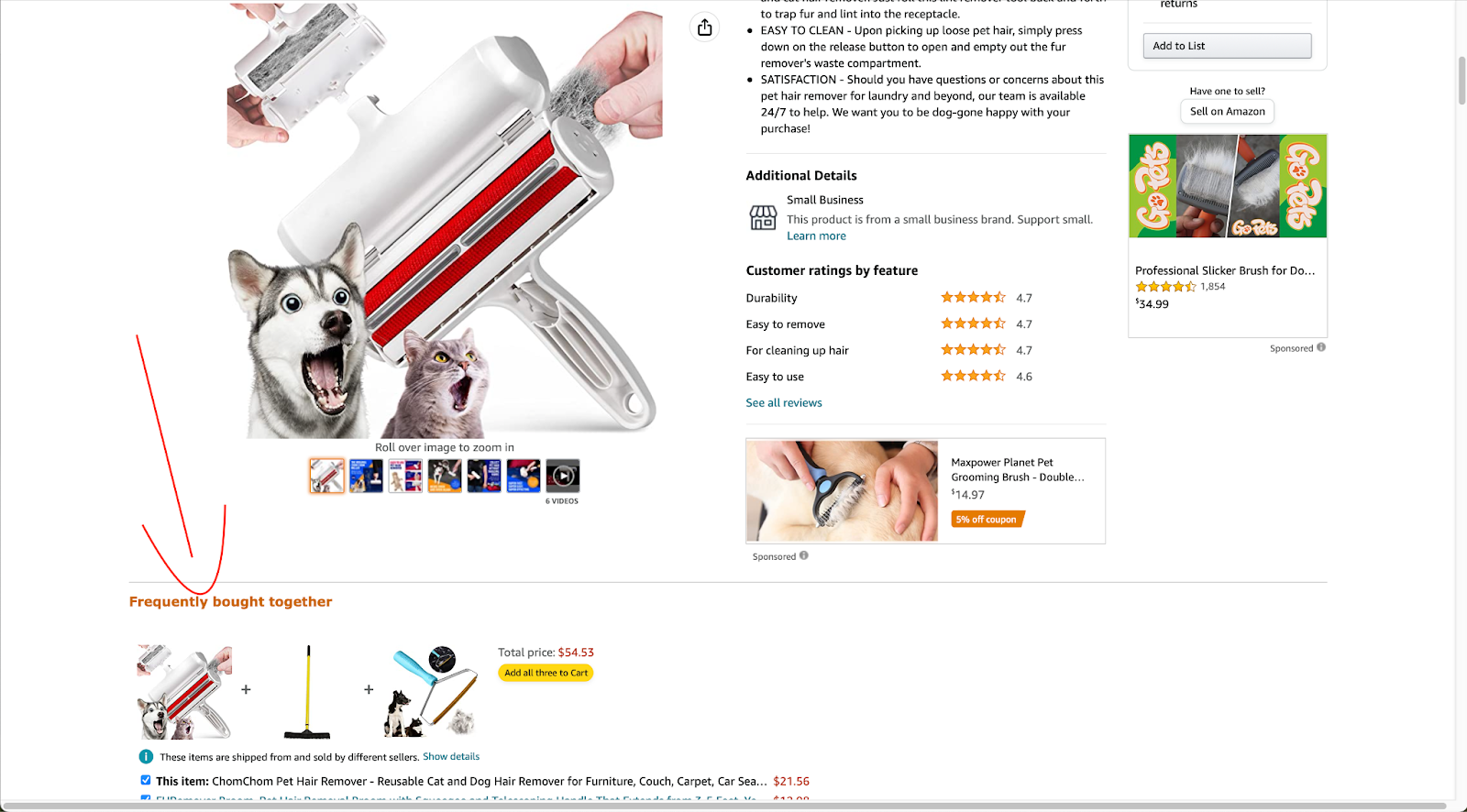Open See all reviews link

tap(784, 402)
